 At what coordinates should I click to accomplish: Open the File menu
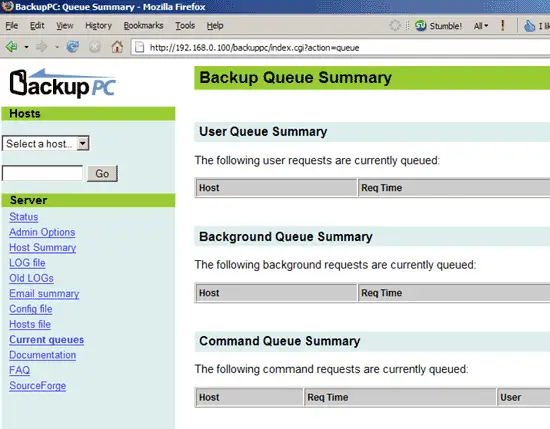tap(12, 26)
